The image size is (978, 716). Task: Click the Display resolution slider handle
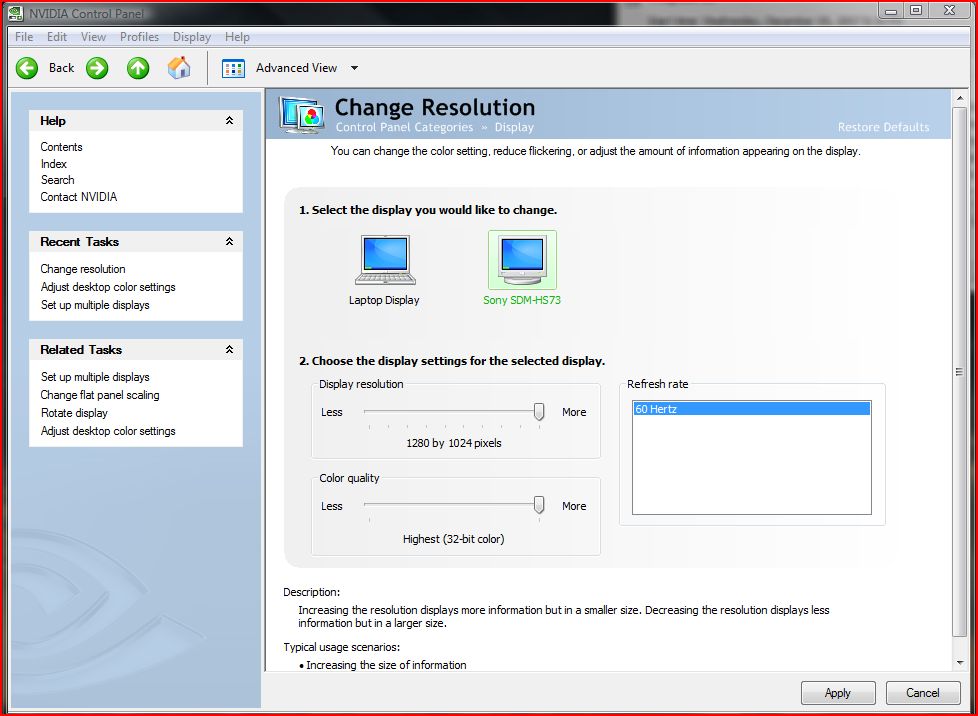(539, 412)
